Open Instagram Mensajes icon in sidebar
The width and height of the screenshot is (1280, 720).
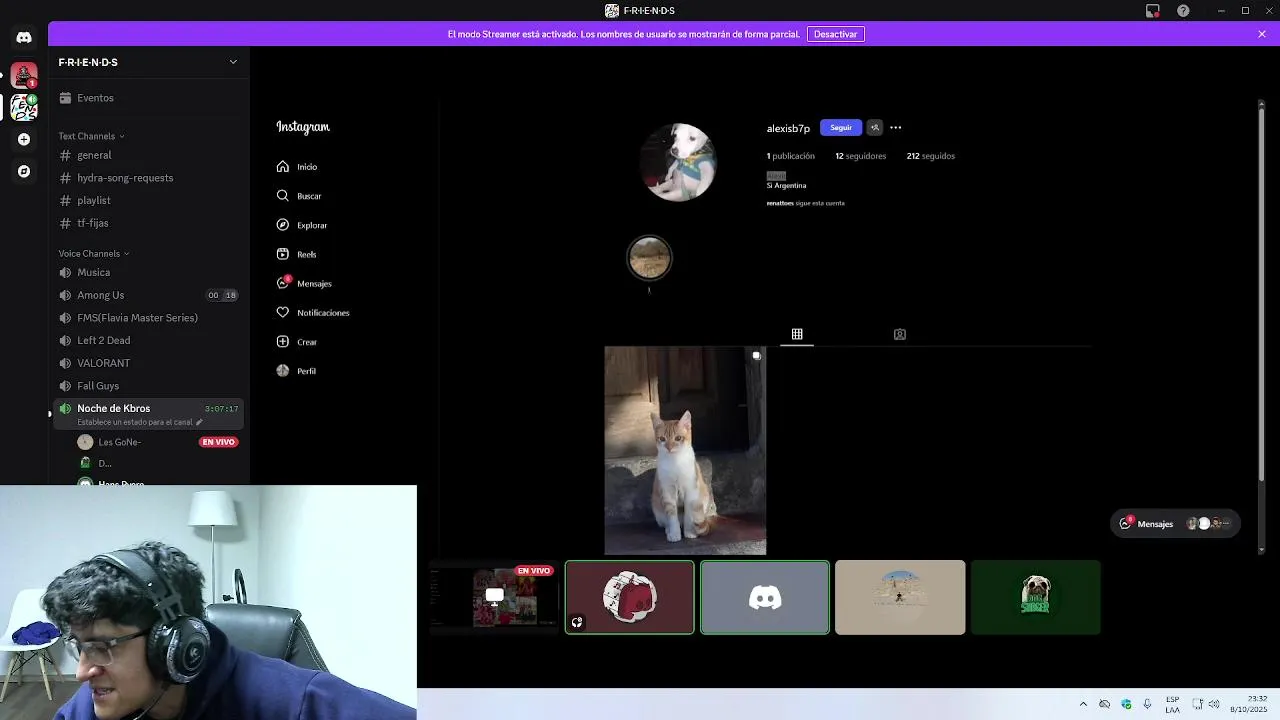[x=283, y=283]
